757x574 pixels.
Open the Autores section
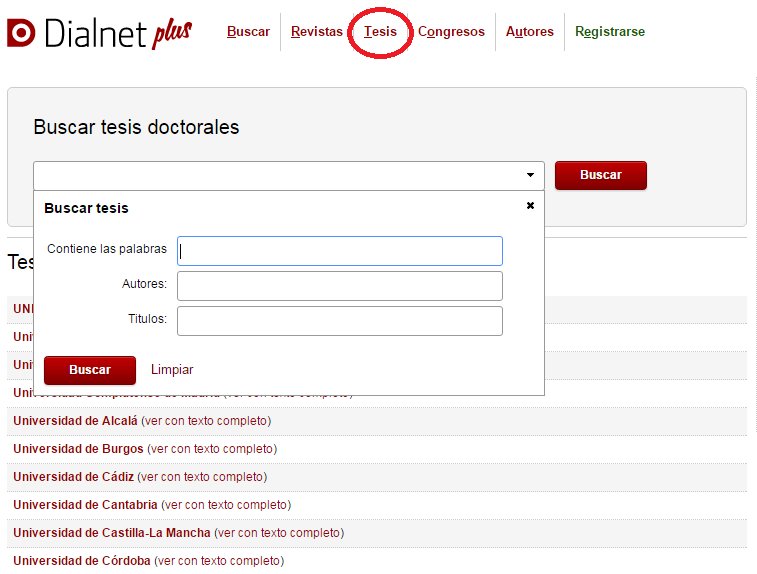click(x=530, y=31)
